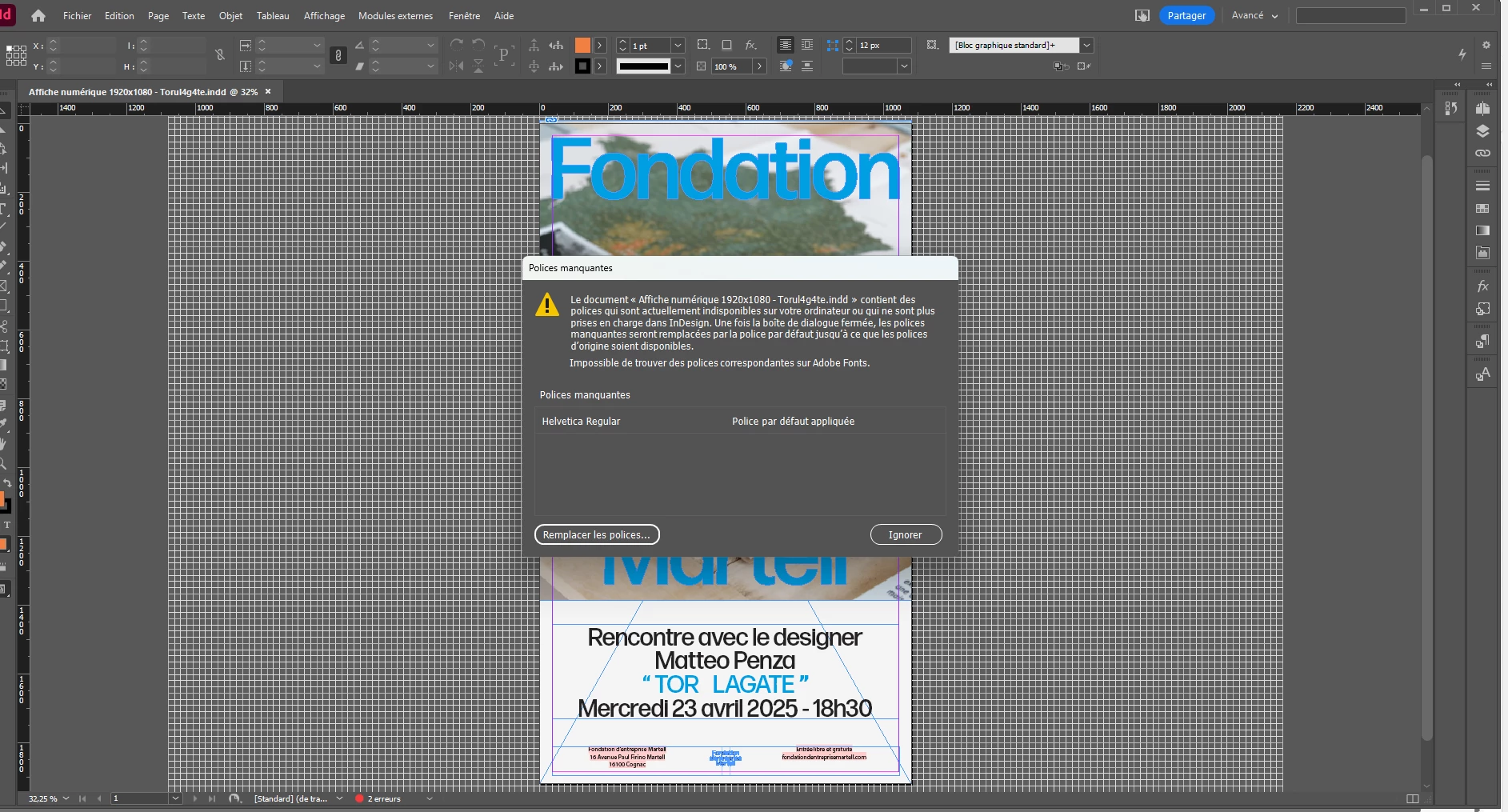Select the Helvetica Regular missing font row
The height and width of the screenshot is (812, 1508).
[740, 421]
